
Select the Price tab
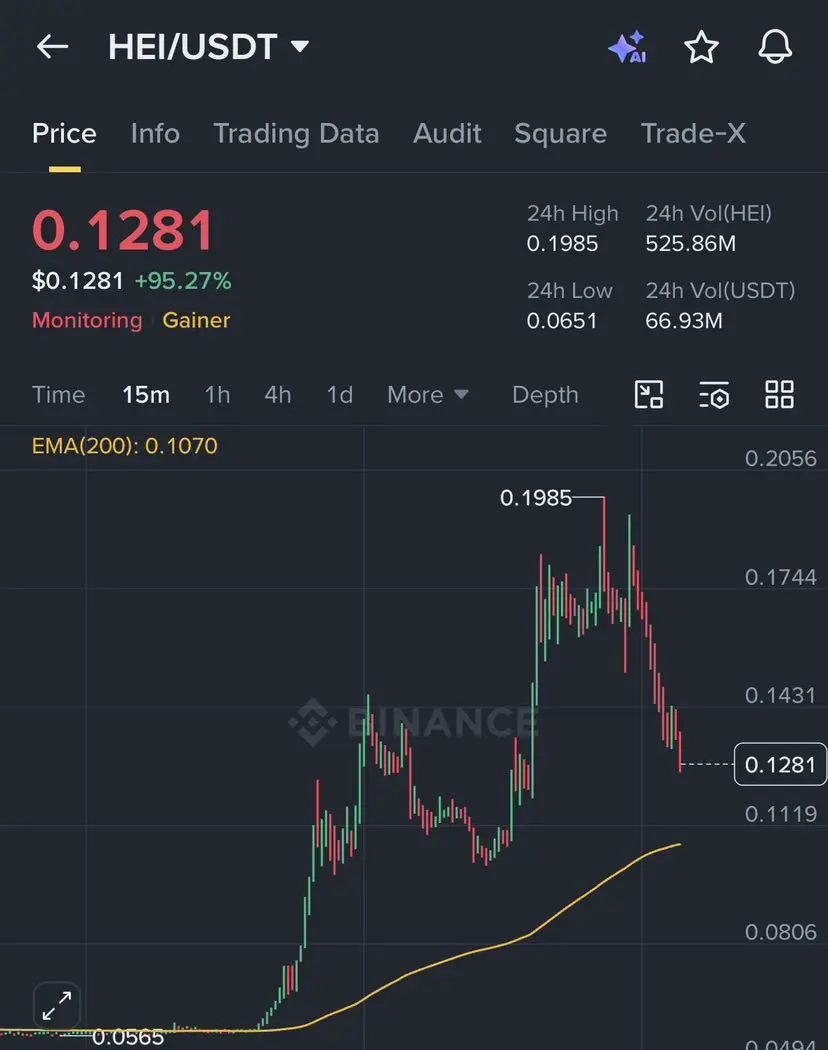[64, 133]
